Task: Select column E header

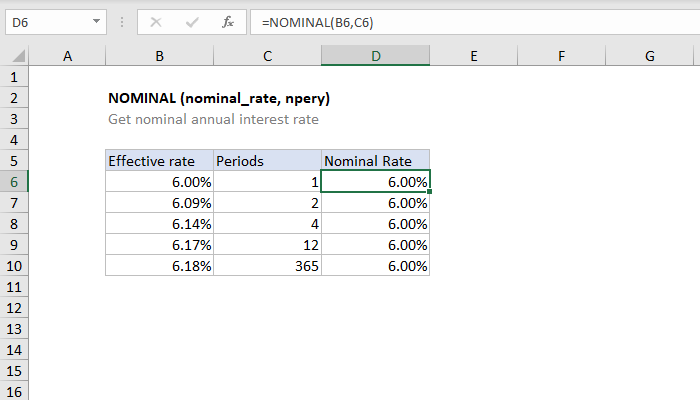Action: 474,56
